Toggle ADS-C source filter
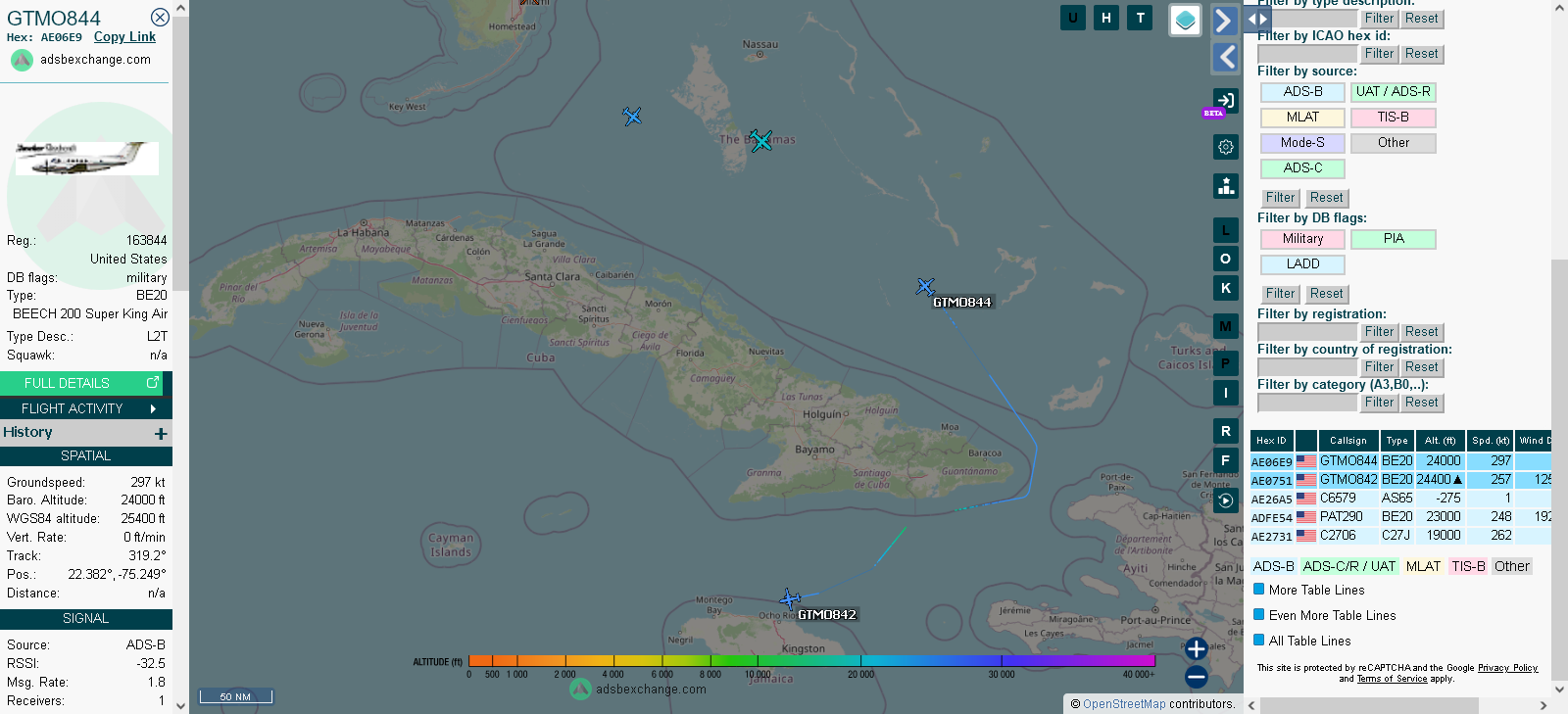Image resolution: width=1568 pixels, height=714 pixels. [1302, 168]
